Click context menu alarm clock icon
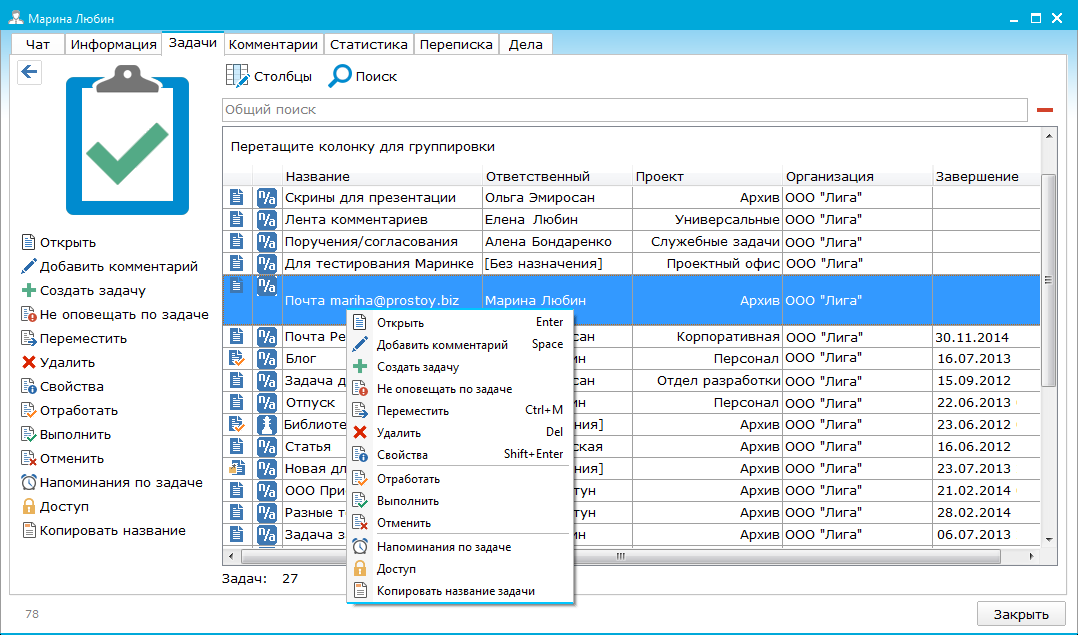Screen dimensions: 1078x635 point(360,547)
